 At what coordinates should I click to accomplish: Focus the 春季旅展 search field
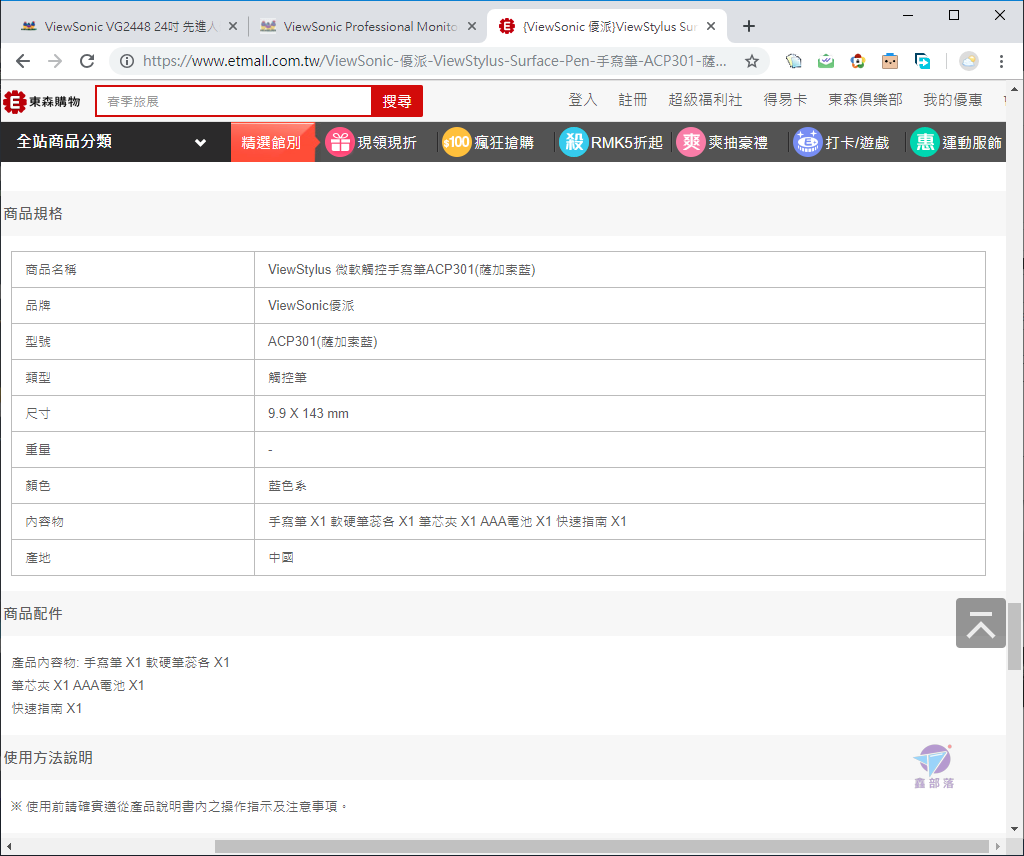click(x=234, y=101)
